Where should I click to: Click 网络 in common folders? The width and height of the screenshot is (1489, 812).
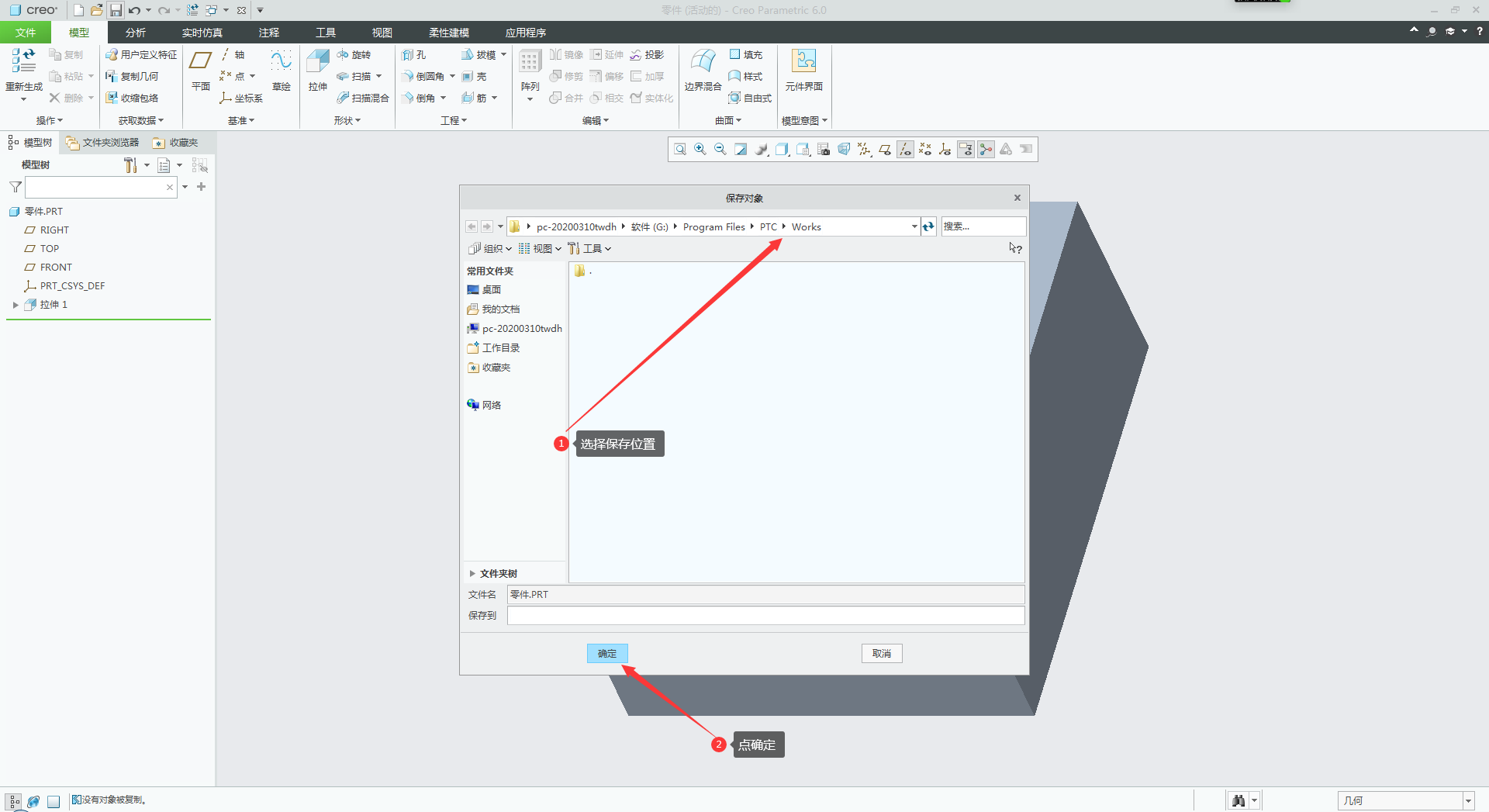click(x=484, y=406)
